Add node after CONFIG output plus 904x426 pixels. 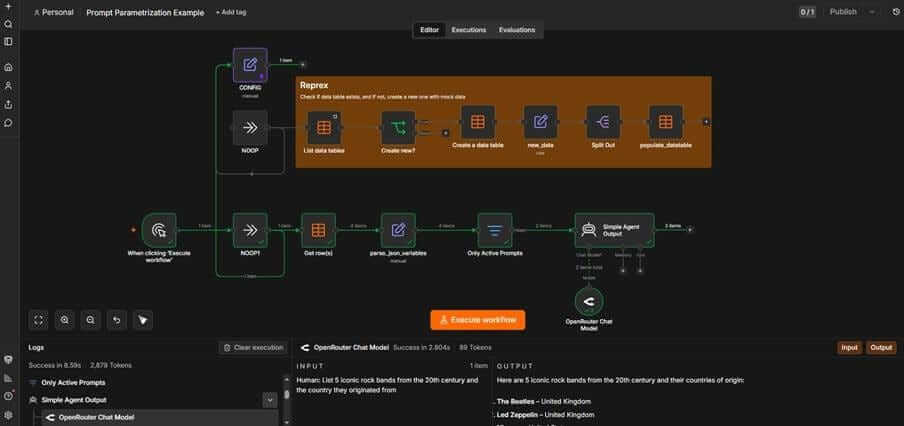tap(303, 65)
